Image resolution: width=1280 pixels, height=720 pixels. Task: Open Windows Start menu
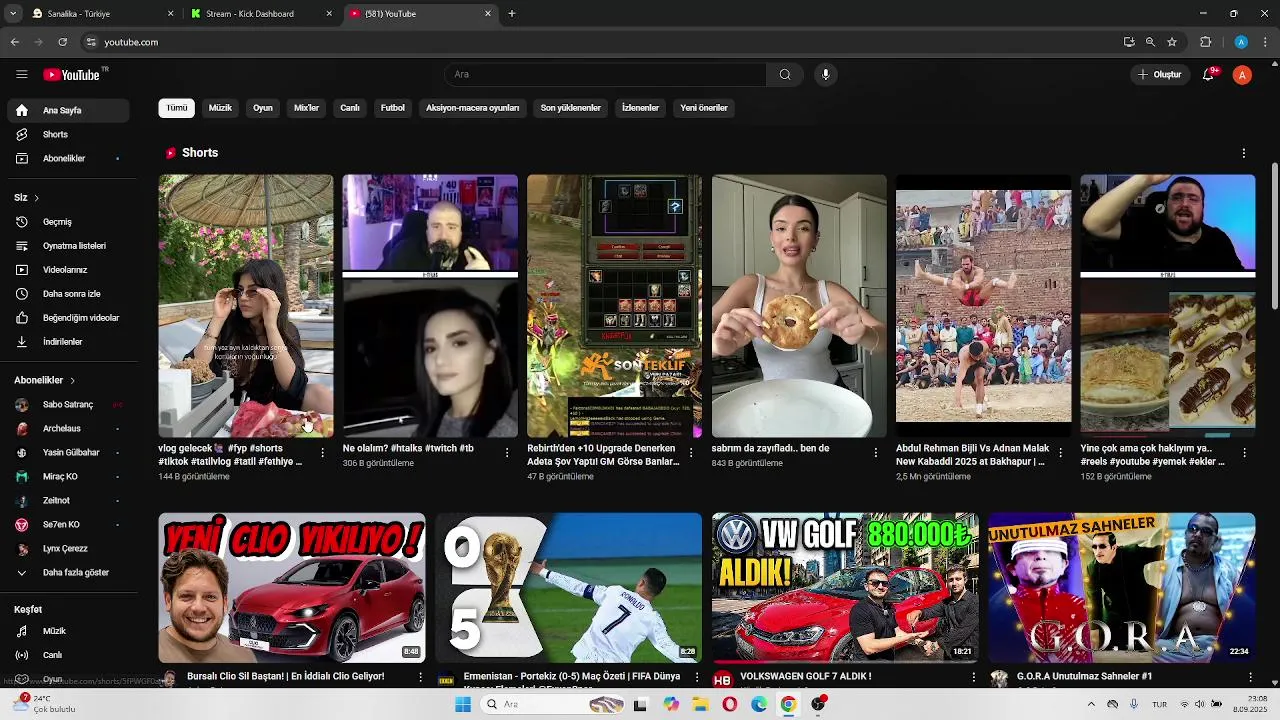(x=462, y=704)
